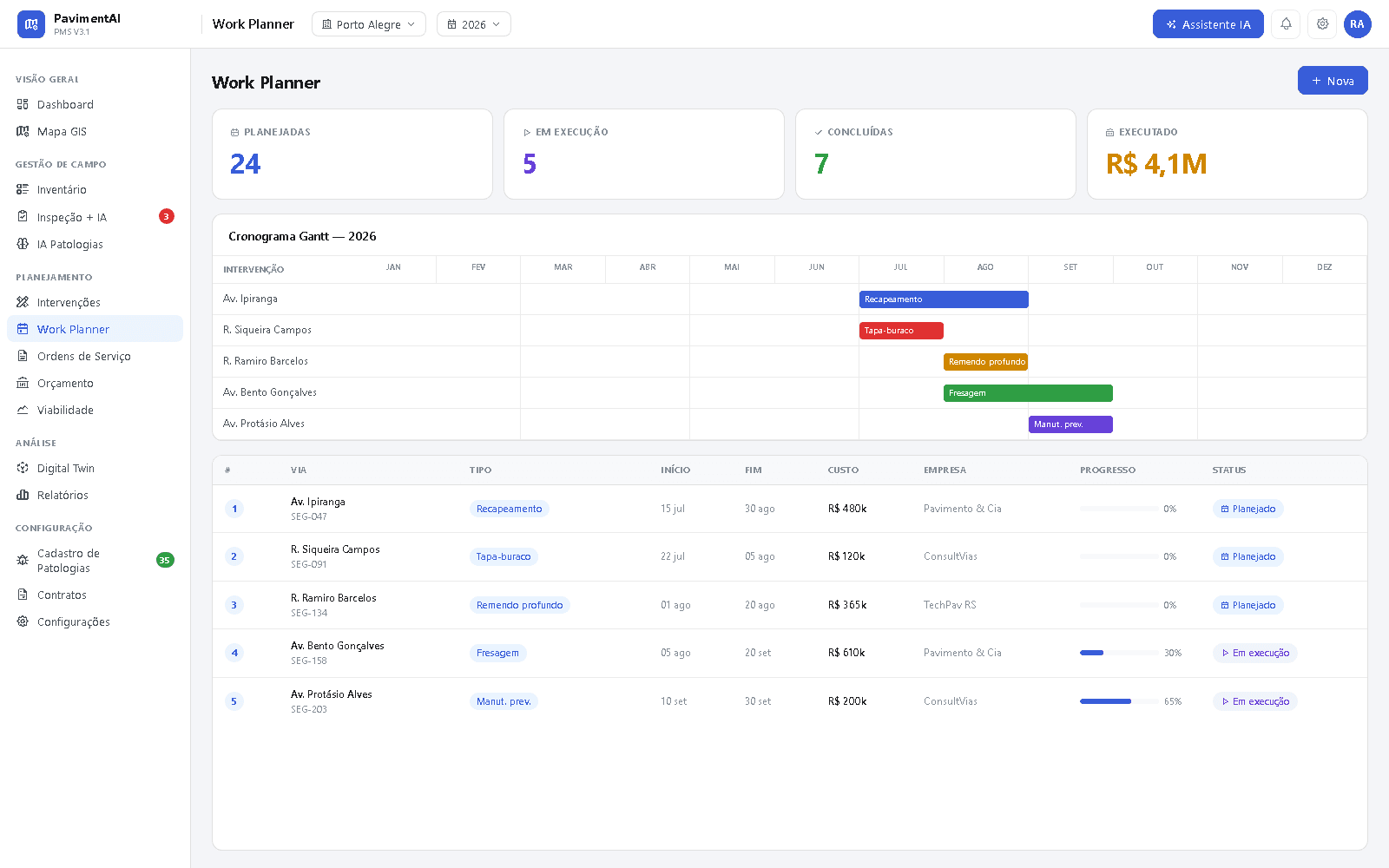Click Planejado status for Av. Ipiranga
The height and width of the screenshot is (868, 1389).
click(x=1247, y=509)
